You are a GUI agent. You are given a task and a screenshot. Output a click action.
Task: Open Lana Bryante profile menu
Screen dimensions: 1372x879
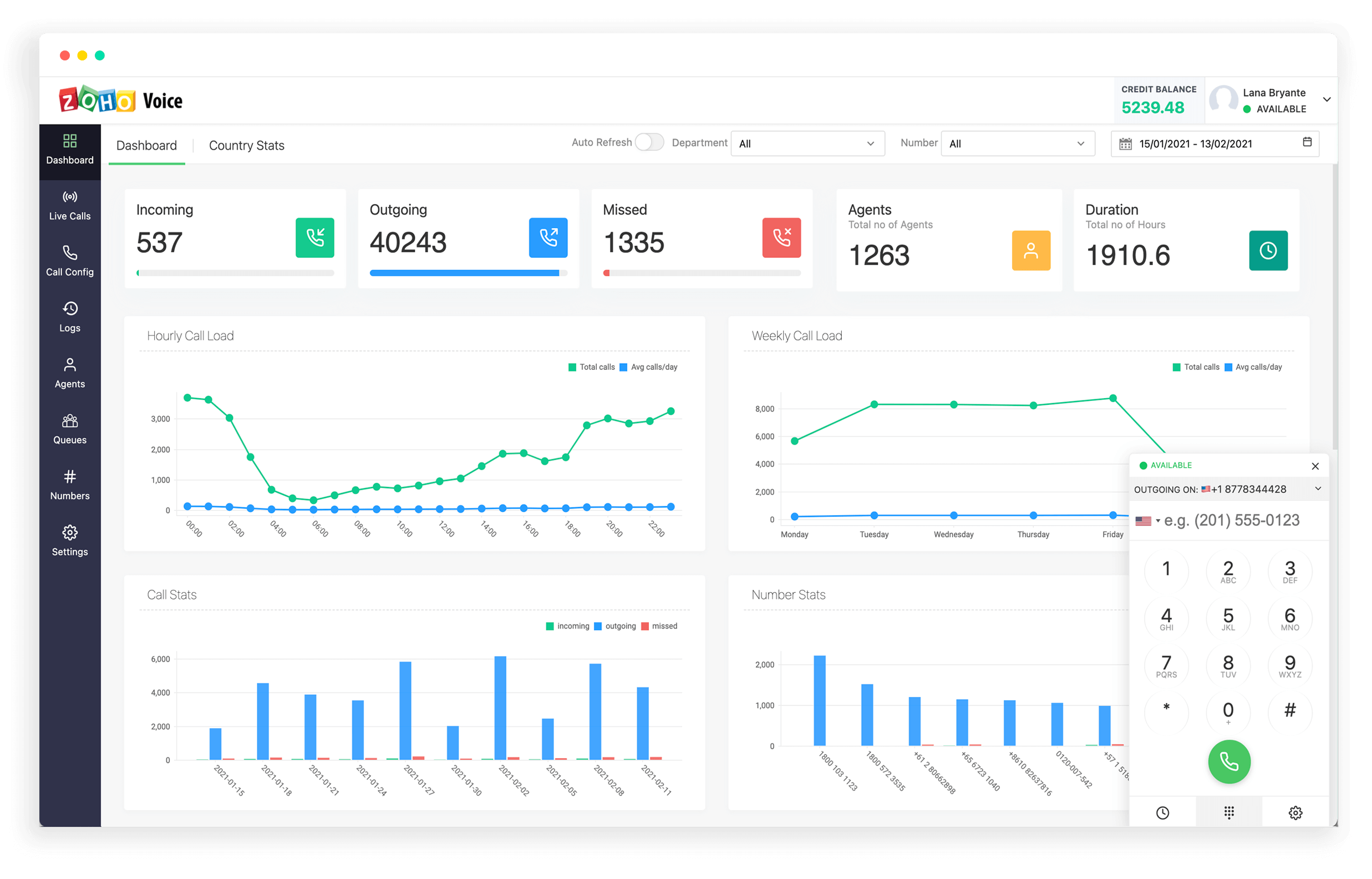click(1273, 100)
